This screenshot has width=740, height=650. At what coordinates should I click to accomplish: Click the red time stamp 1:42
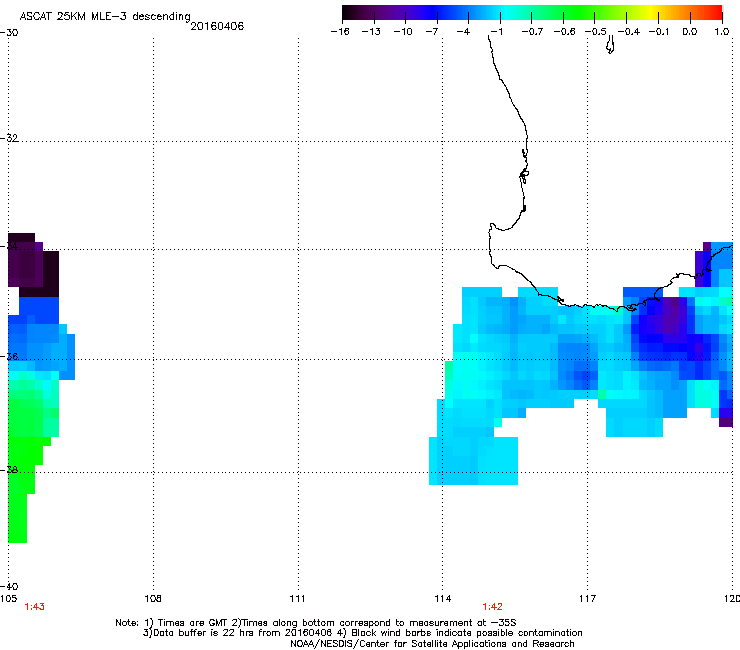tap(492, 607)
